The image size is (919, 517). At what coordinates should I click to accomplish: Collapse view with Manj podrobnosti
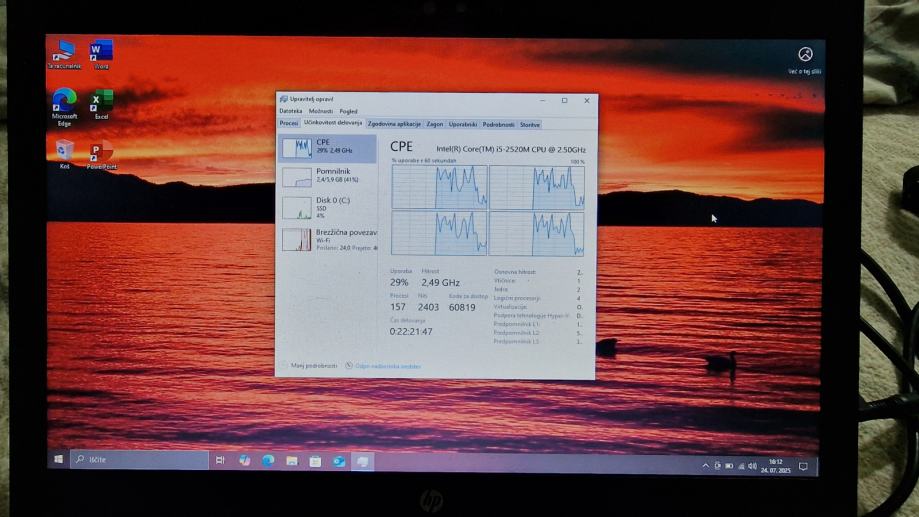click(310, 366)
